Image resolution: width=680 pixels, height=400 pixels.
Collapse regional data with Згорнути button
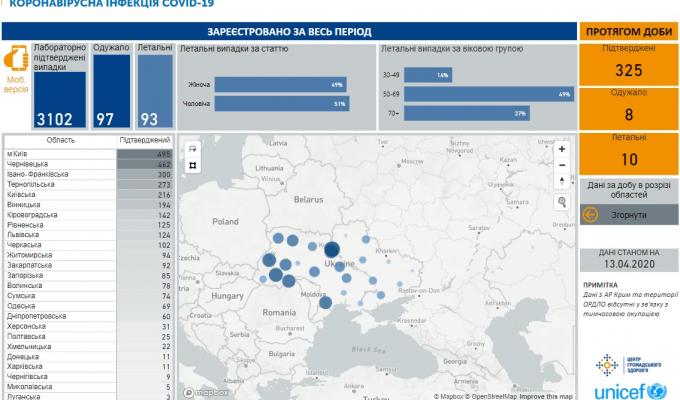point(629,215)
